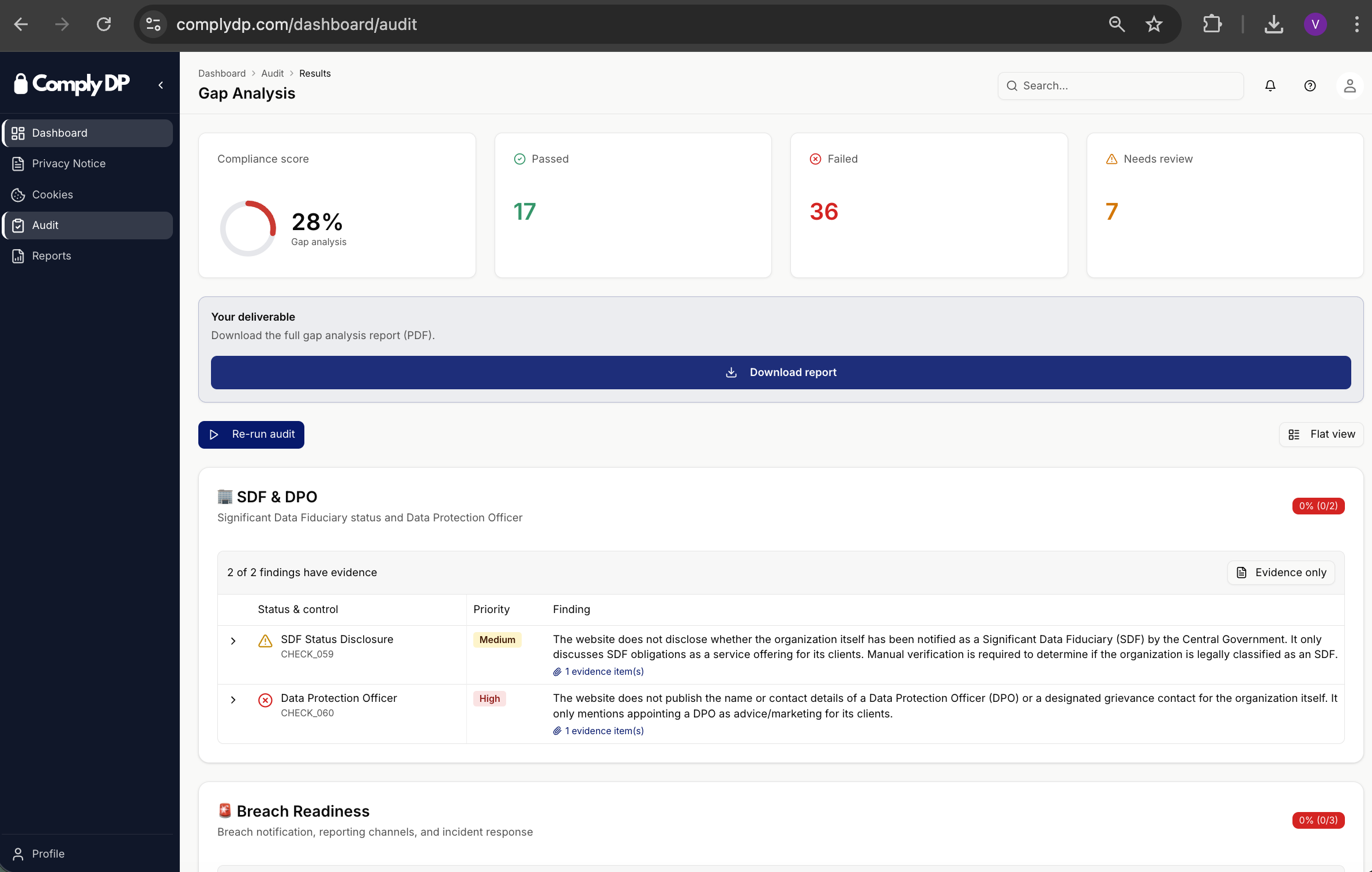
Task: Click the Search input field
Action: tap(1120, 85)
